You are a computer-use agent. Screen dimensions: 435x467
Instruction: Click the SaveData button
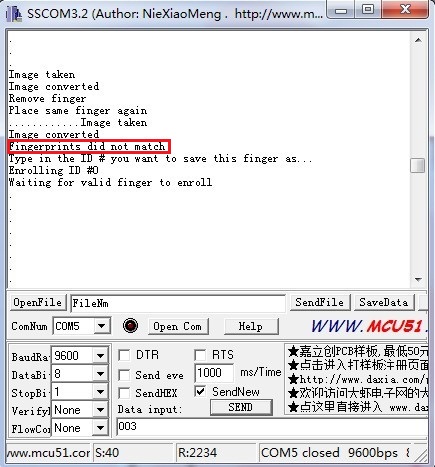(384, 303)
